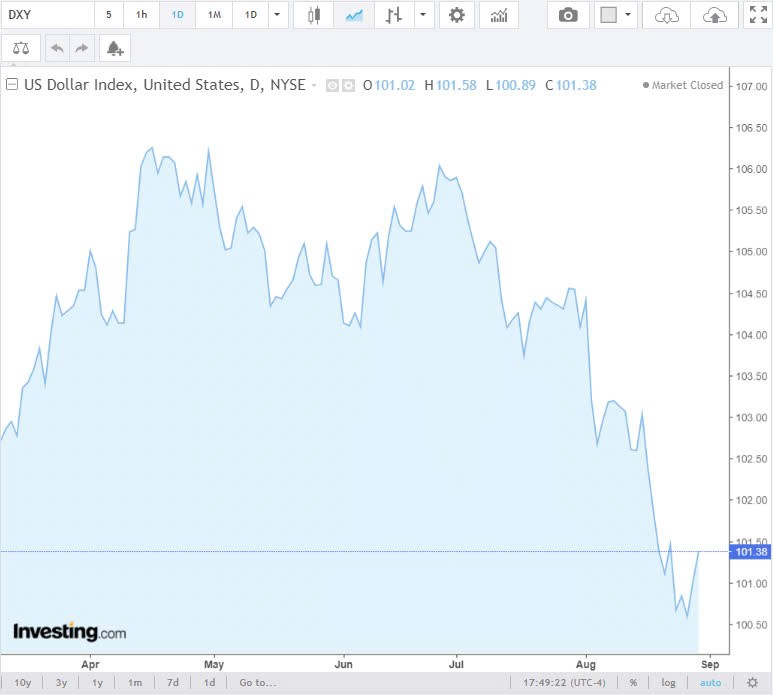This screenshot has width=773, height=695.
Task: Click the 106.00 label on price axis
Action: 751,169
